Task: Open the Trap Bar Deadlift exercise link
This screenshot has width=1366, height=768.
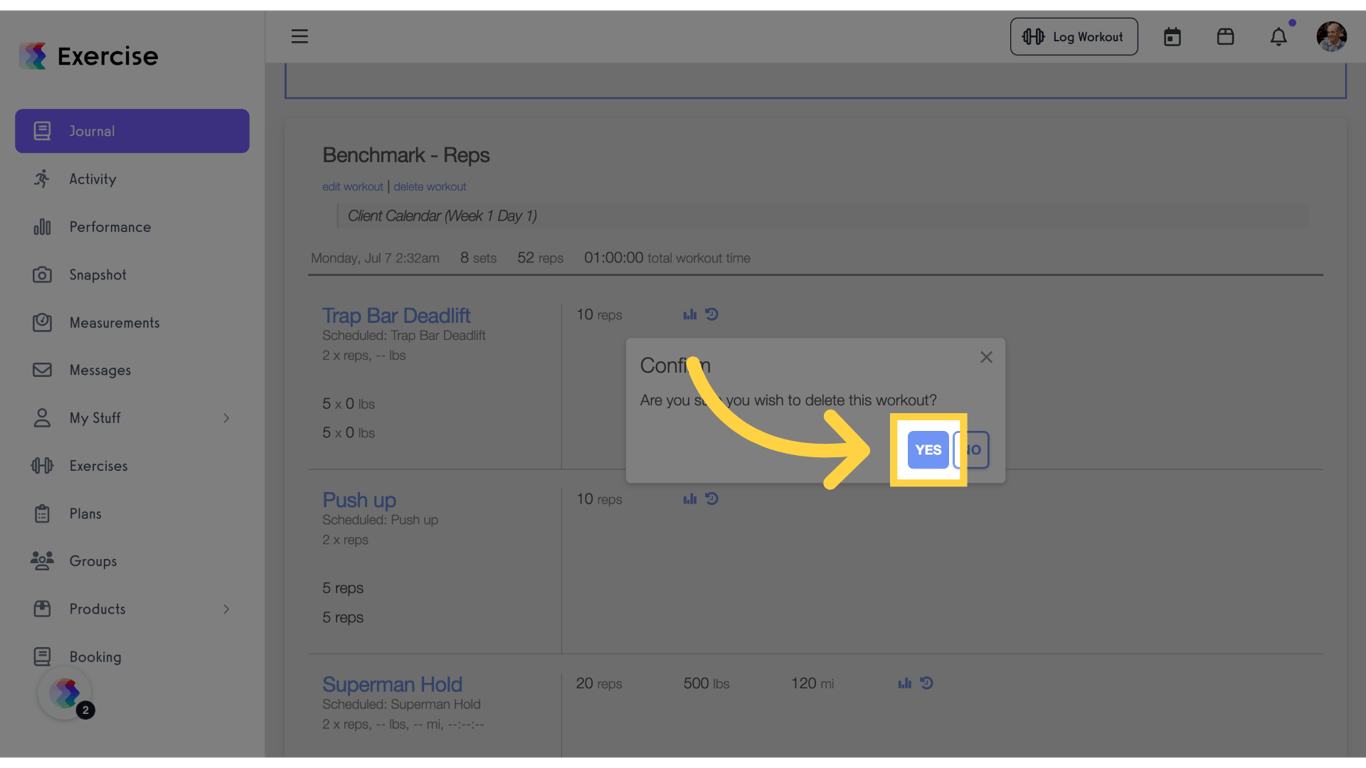Action: [x=396, y=316]
